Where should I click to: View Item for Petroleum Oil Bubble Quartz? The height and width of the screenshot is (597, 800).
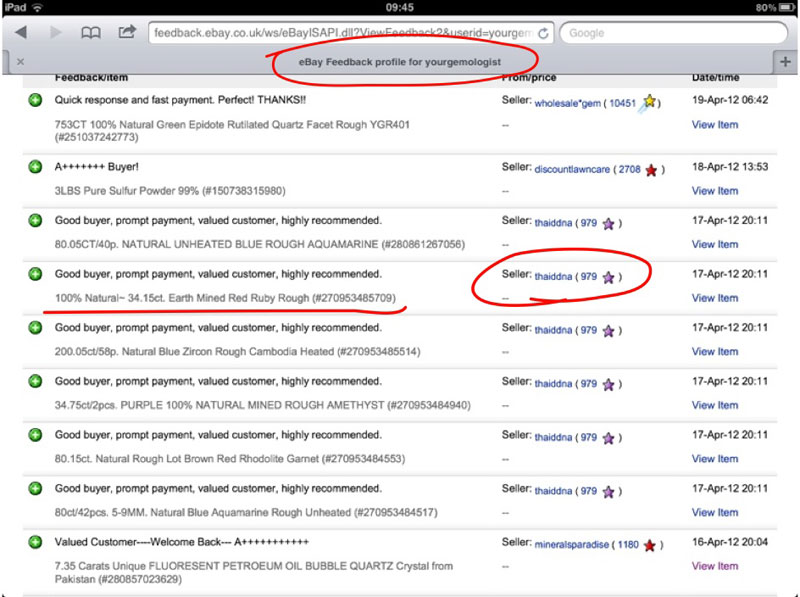[x=715, y=566]
